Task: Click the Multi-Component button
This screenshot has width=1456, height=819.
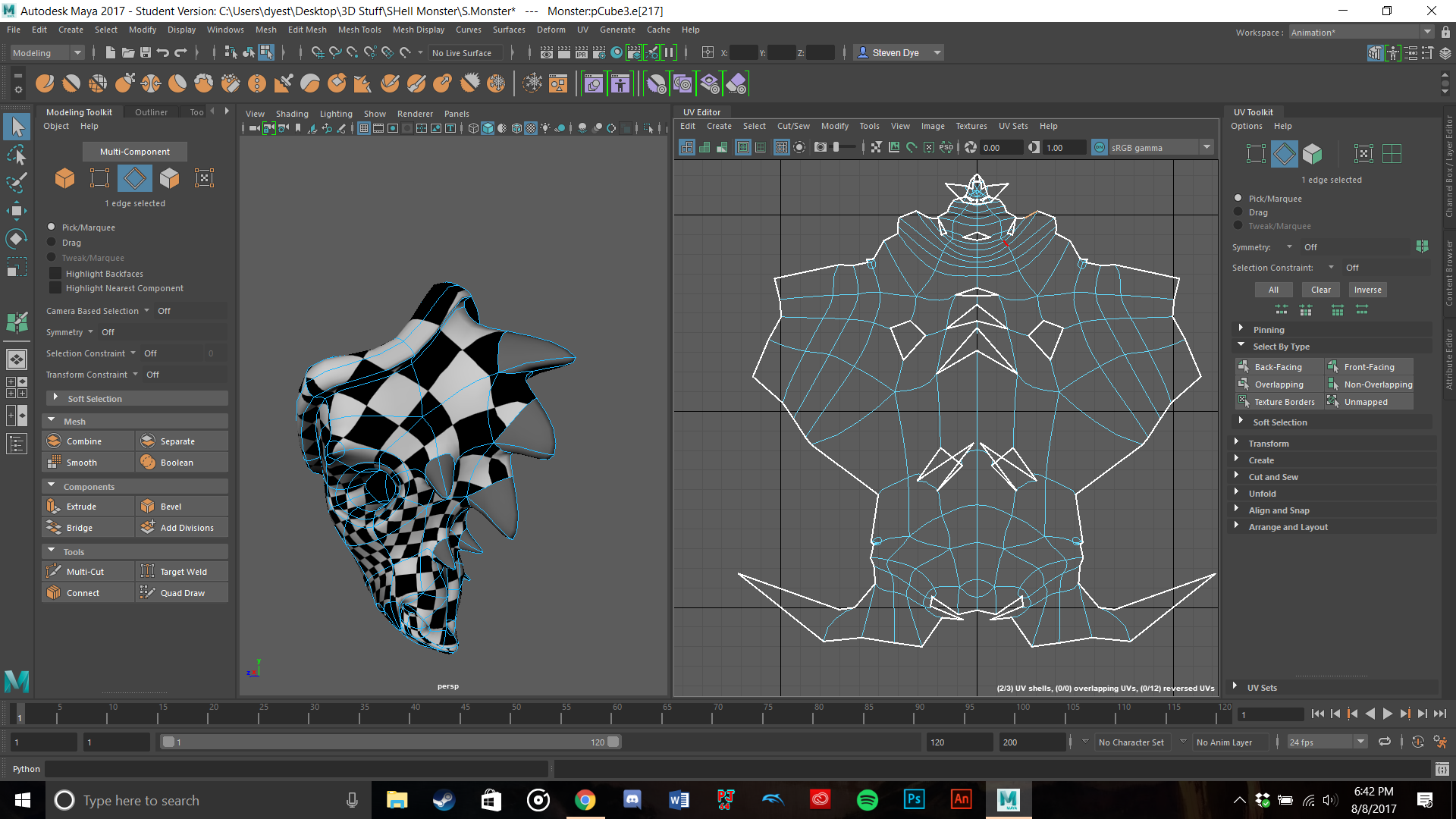Action: click(x=135, y=152)
